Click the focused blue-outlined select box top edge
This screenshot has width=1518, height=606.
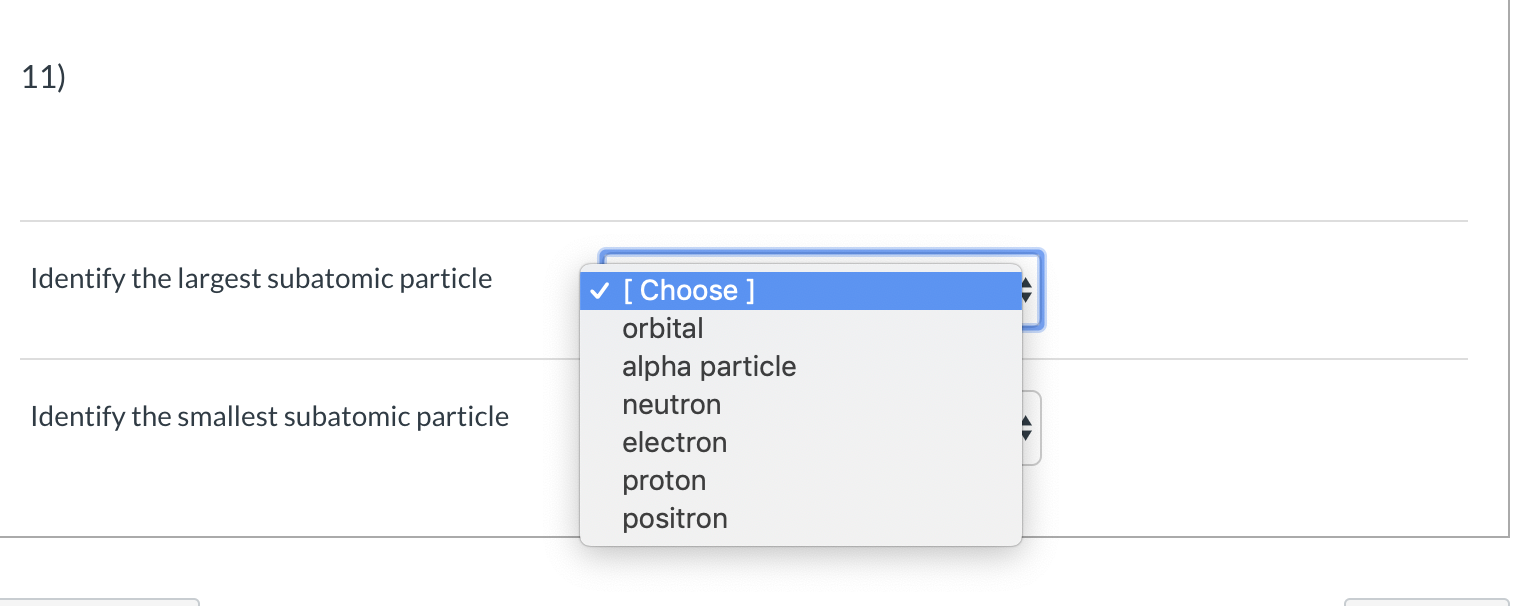(820, 254)
